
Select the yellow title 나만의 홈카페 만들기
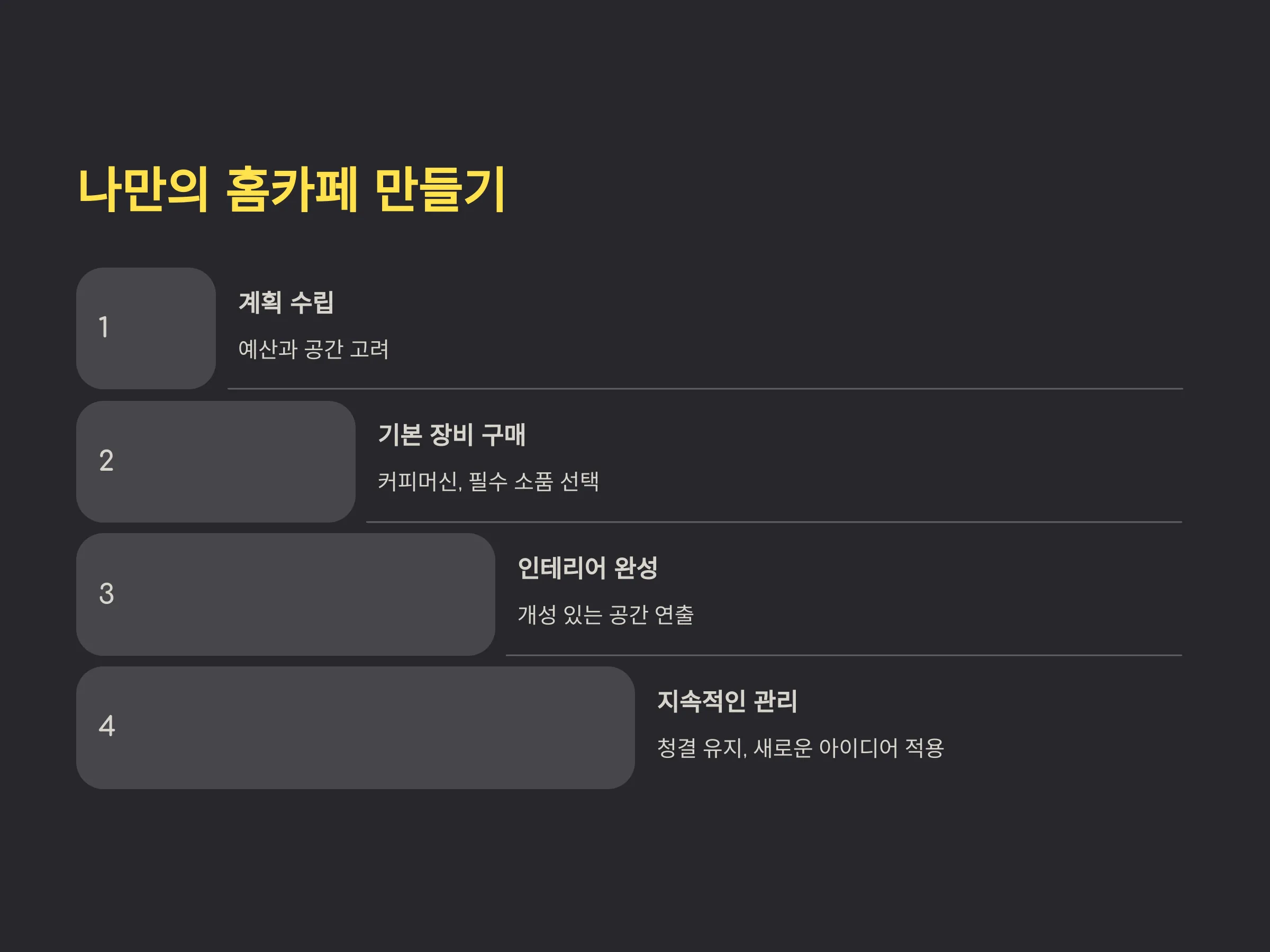coord(292,189)
